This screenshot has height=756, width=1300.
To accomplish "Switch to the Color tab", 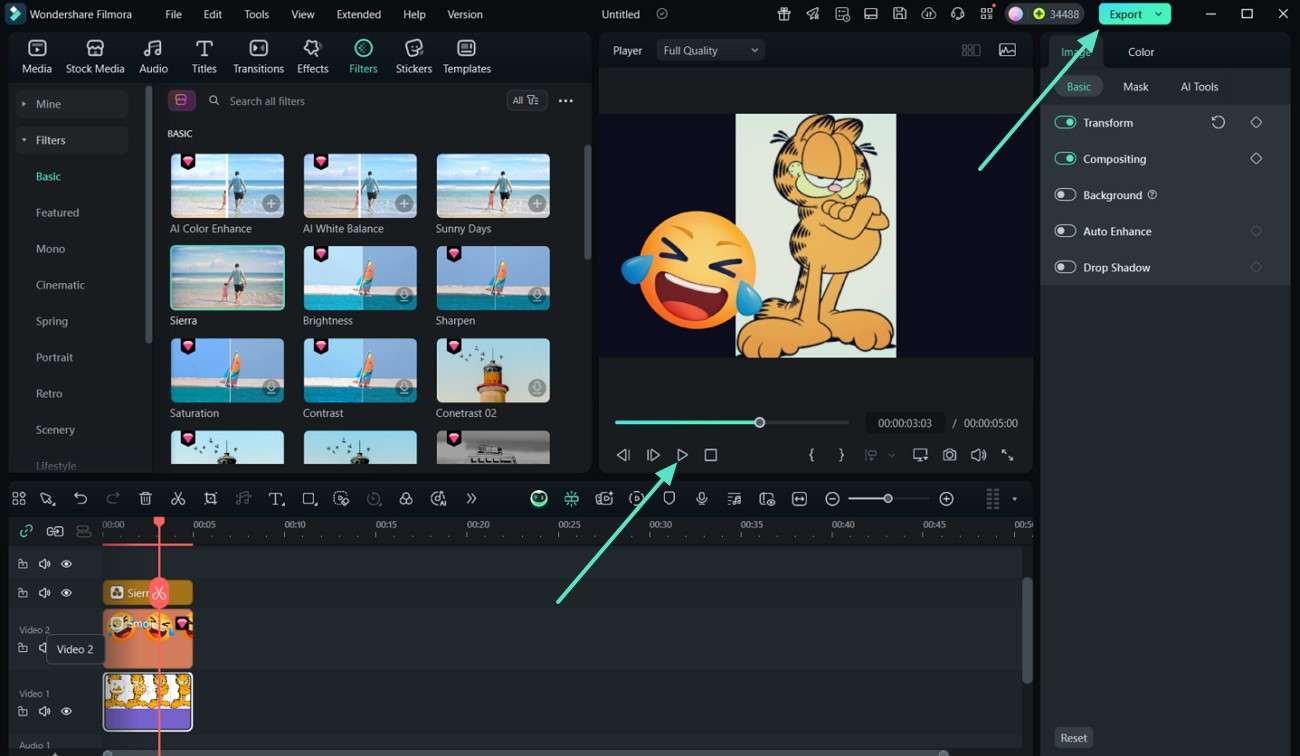I will coord(1141,52).
